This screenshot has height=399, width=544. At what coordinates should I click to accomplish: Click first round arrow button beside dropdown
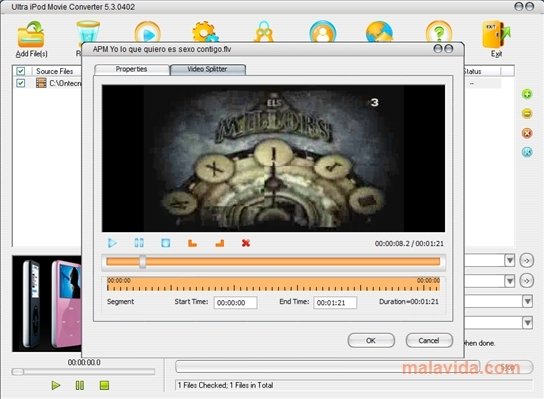click(527, 260)
